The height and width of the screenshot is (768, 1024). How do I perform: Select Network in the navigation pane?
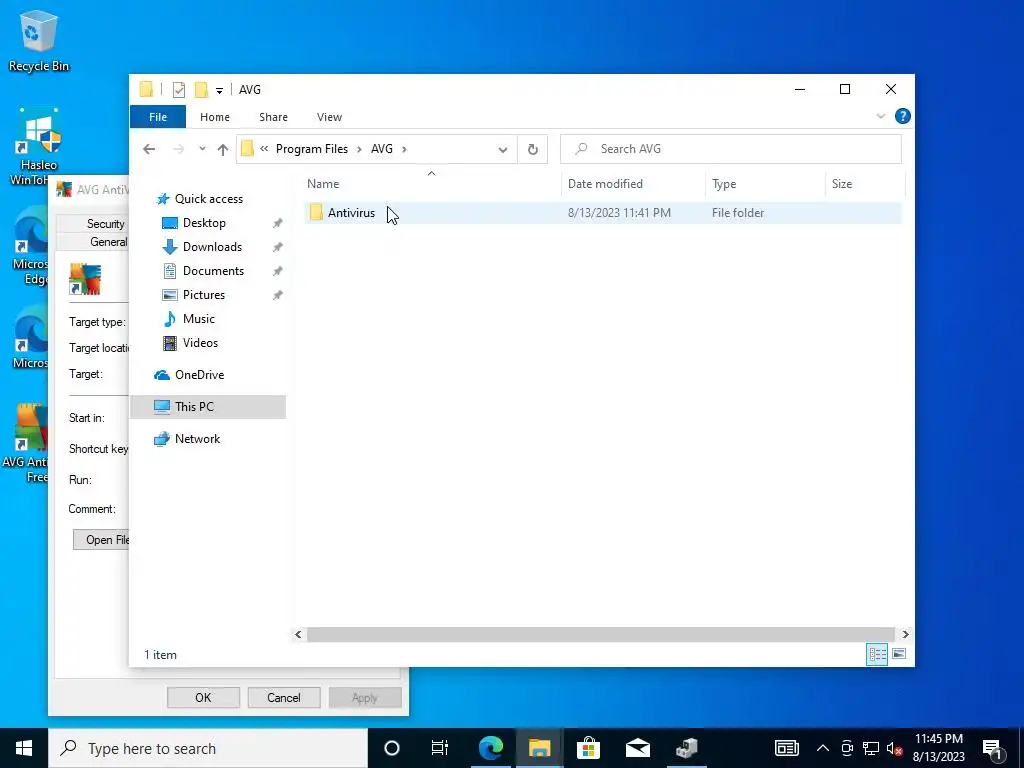pyautogui.click(x=197, y=439)
